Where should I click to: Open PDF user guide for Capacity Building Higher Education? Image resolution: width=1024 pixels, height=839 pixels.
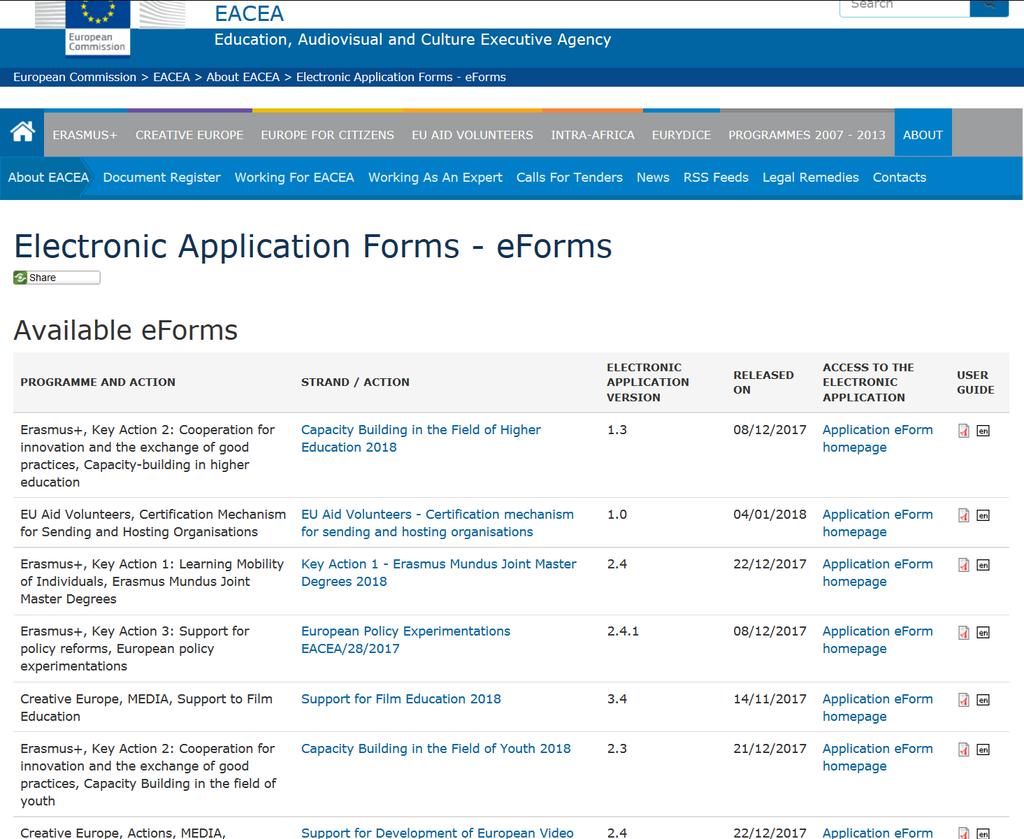click(x=963, y=431)
